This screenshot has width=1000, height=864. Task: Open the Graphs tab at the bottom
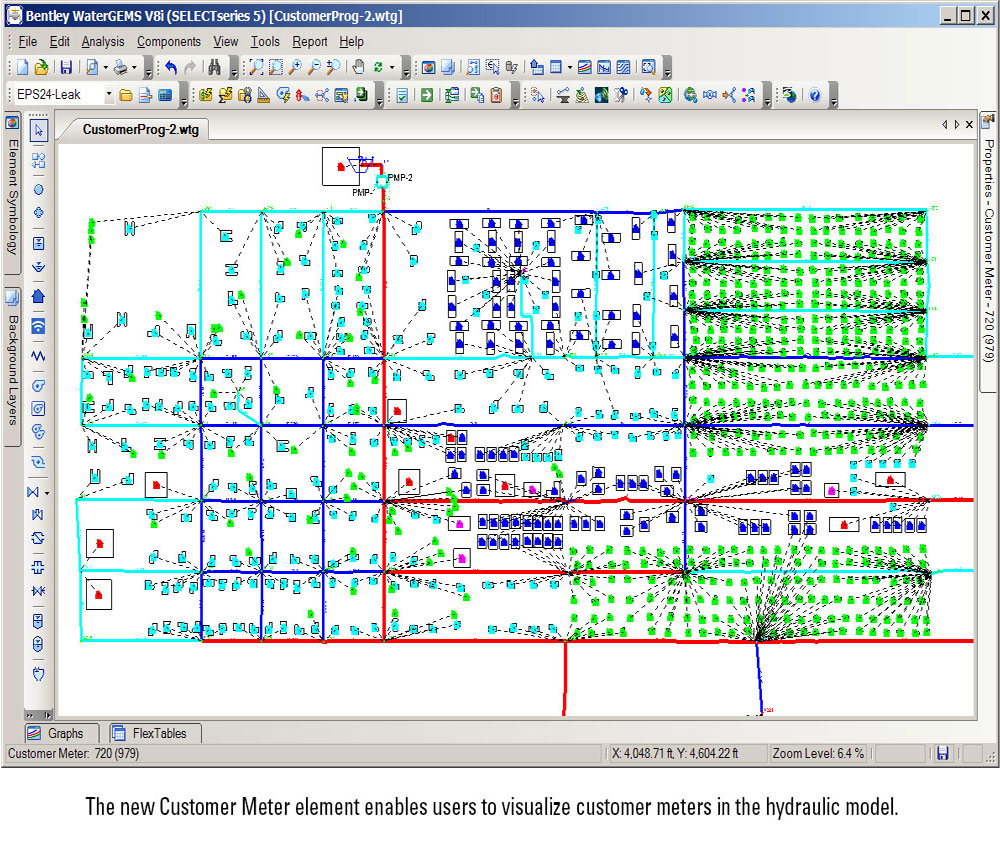[x=62, y=733]
